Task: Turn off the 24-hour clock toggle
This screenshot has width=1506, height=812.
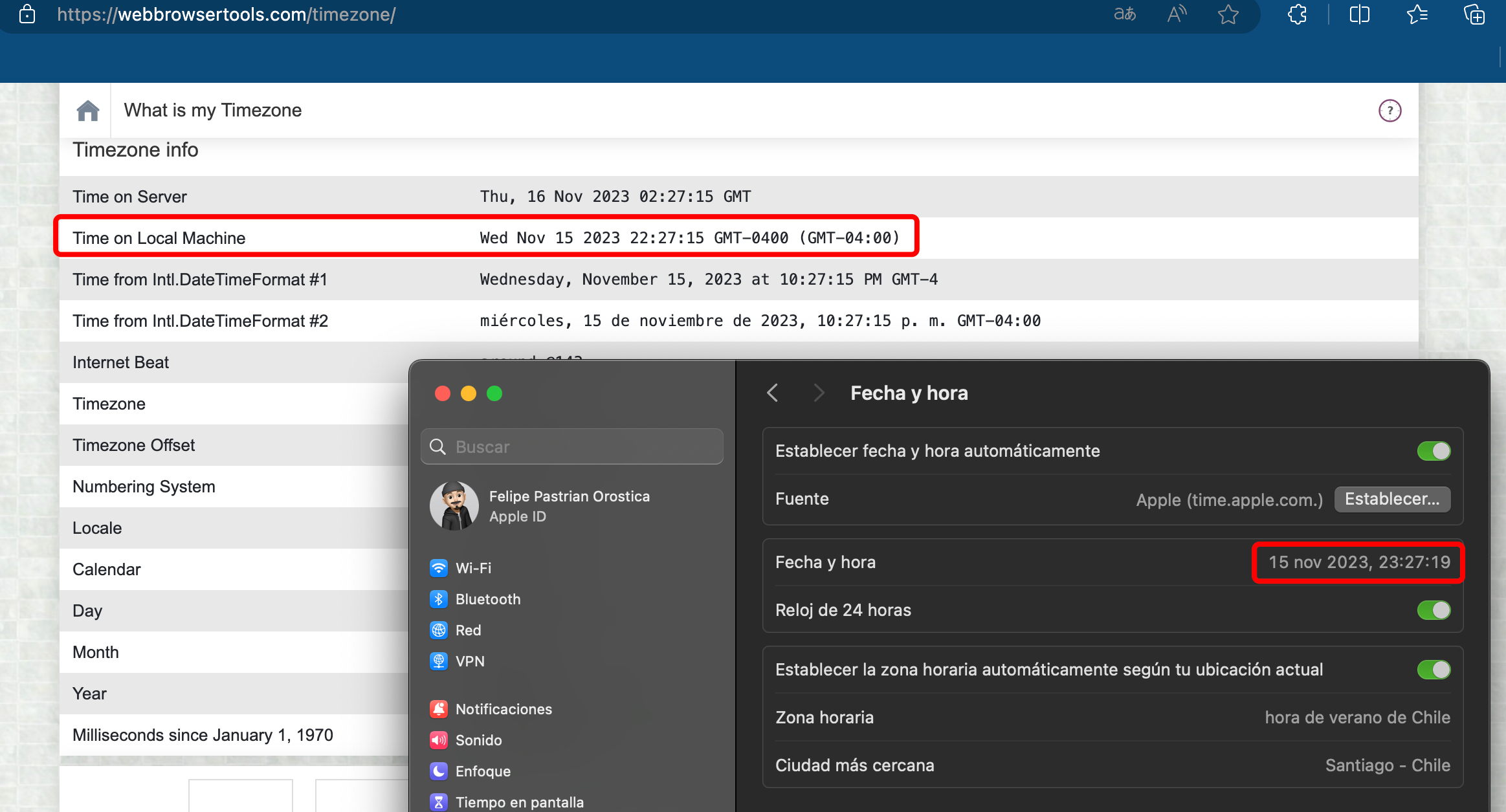Action: (1434, 610)
